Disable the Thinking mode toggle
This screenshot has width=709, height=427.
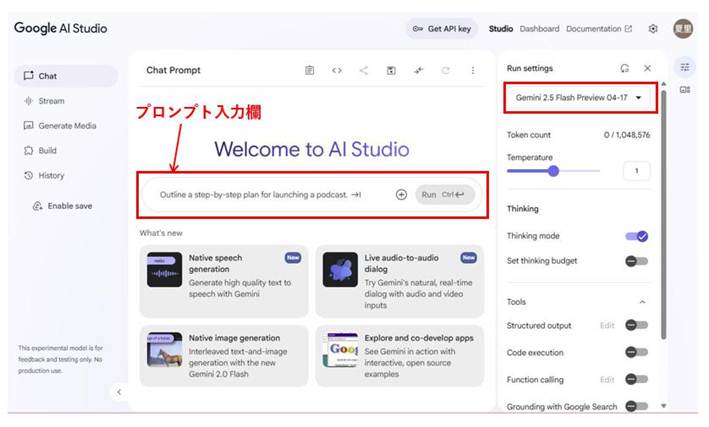(636, 236)
